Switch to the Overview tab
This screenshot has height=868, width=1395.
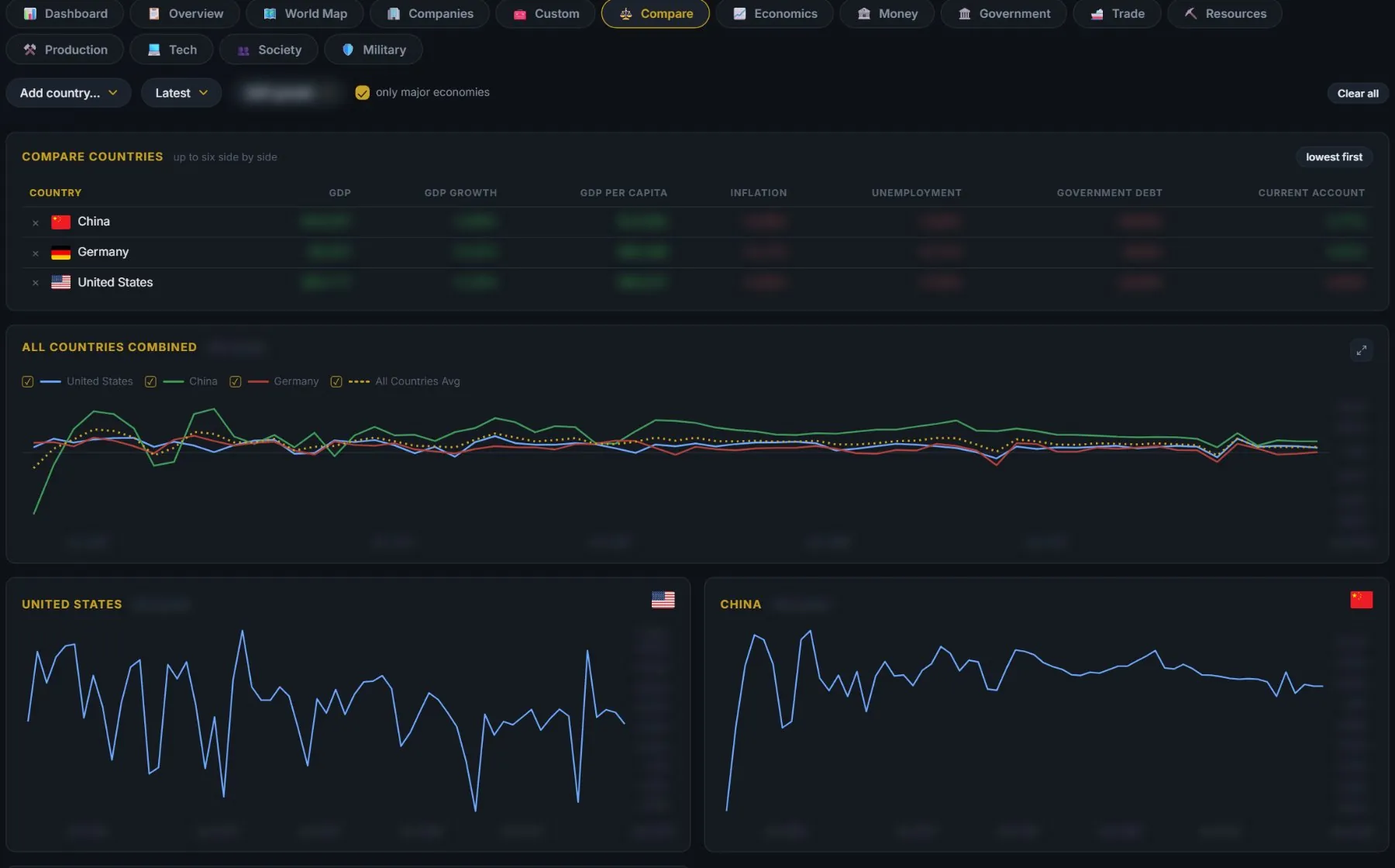tap(185, 13)
